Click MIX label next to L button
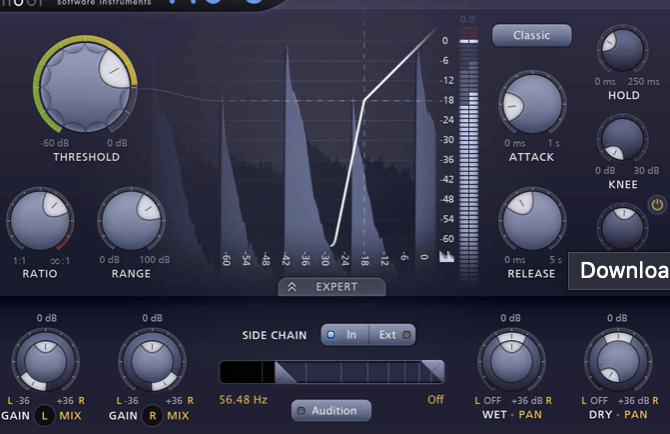Screen dimensions: 670x434 (x=70, y=416)
